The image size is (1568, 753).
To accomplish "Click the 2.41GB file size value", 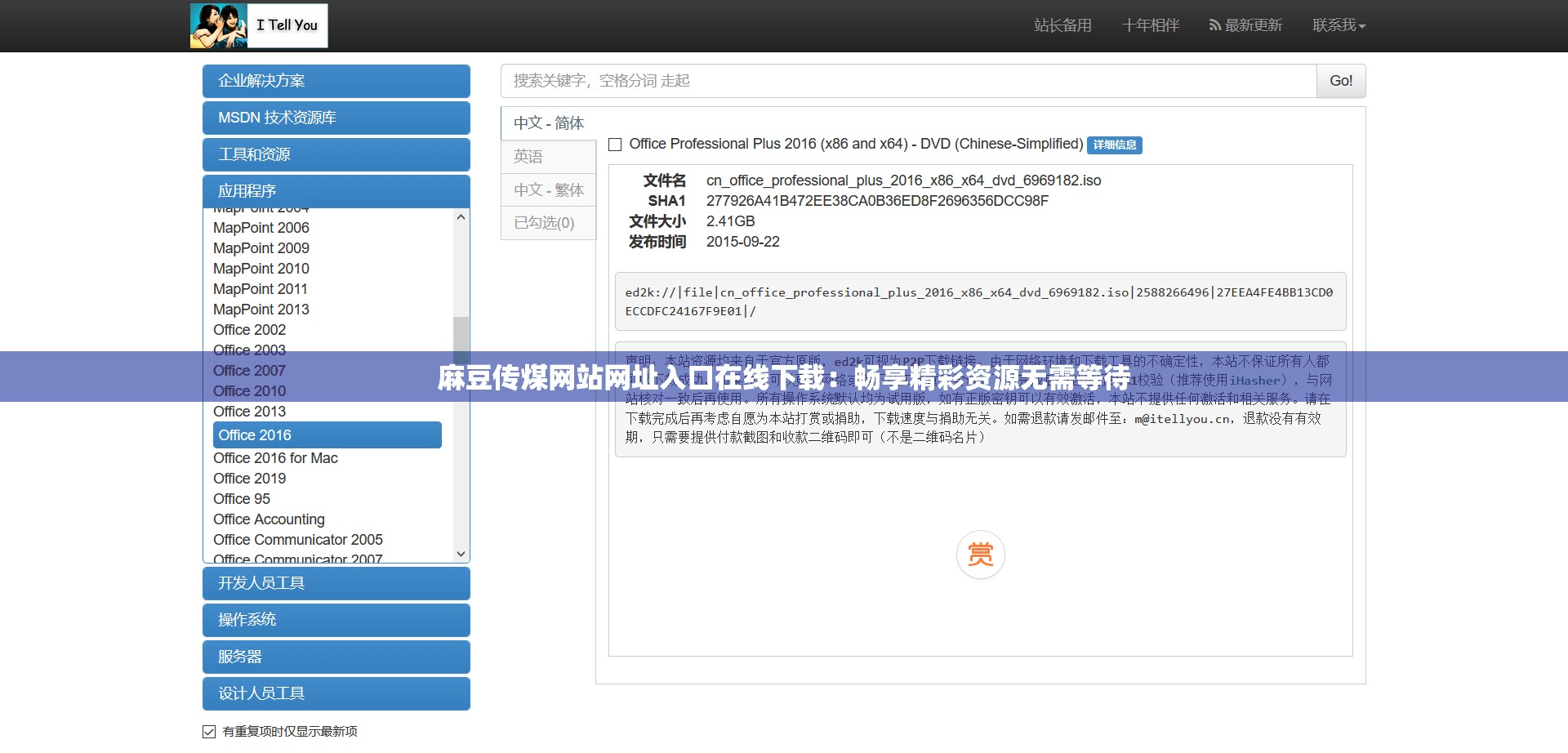I will (731, 221).
